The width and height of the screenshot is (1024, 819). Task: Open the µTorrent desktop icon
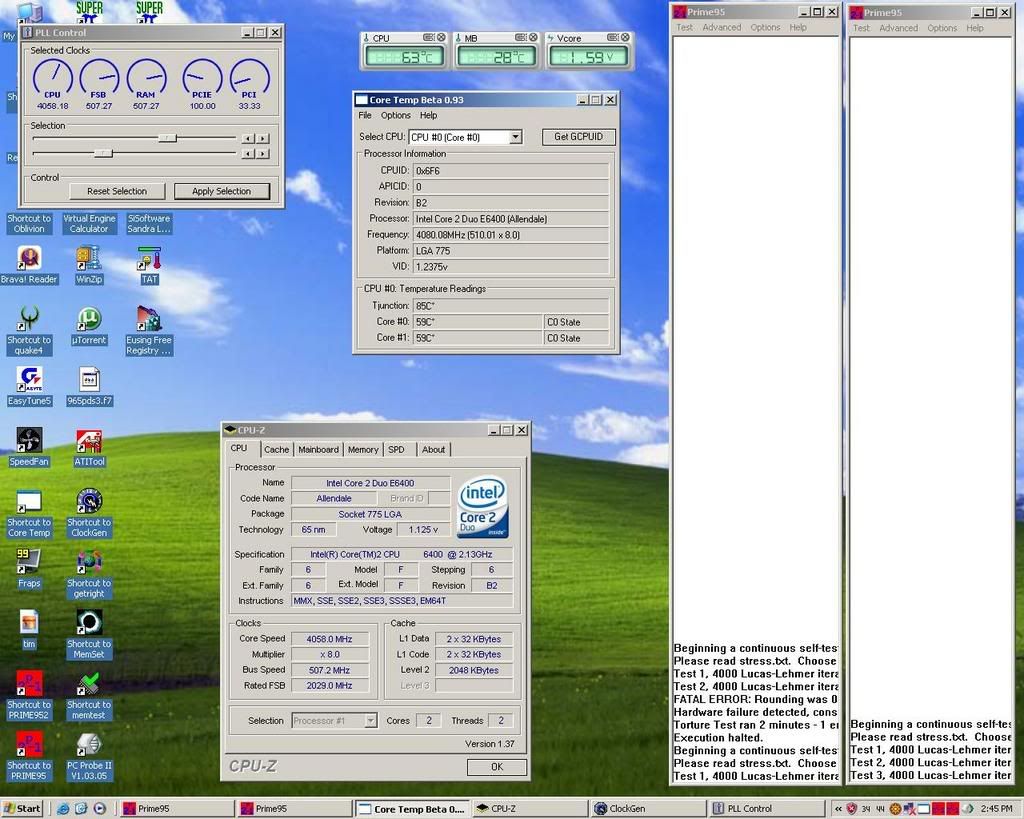tap(89, 320)
